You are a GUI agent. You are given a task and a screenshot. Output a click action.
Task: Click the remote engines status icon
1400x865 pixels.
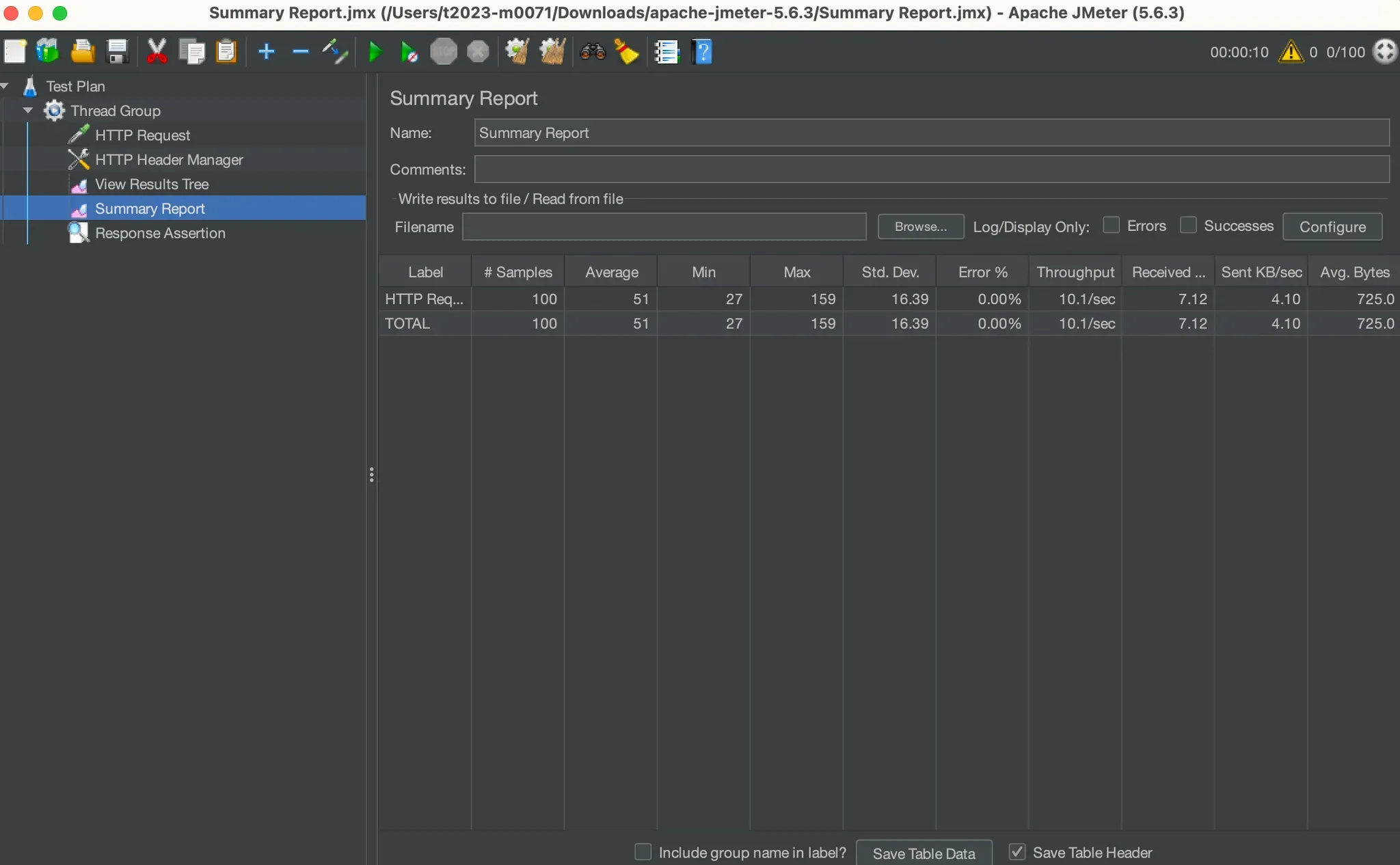coord(1385,52)
